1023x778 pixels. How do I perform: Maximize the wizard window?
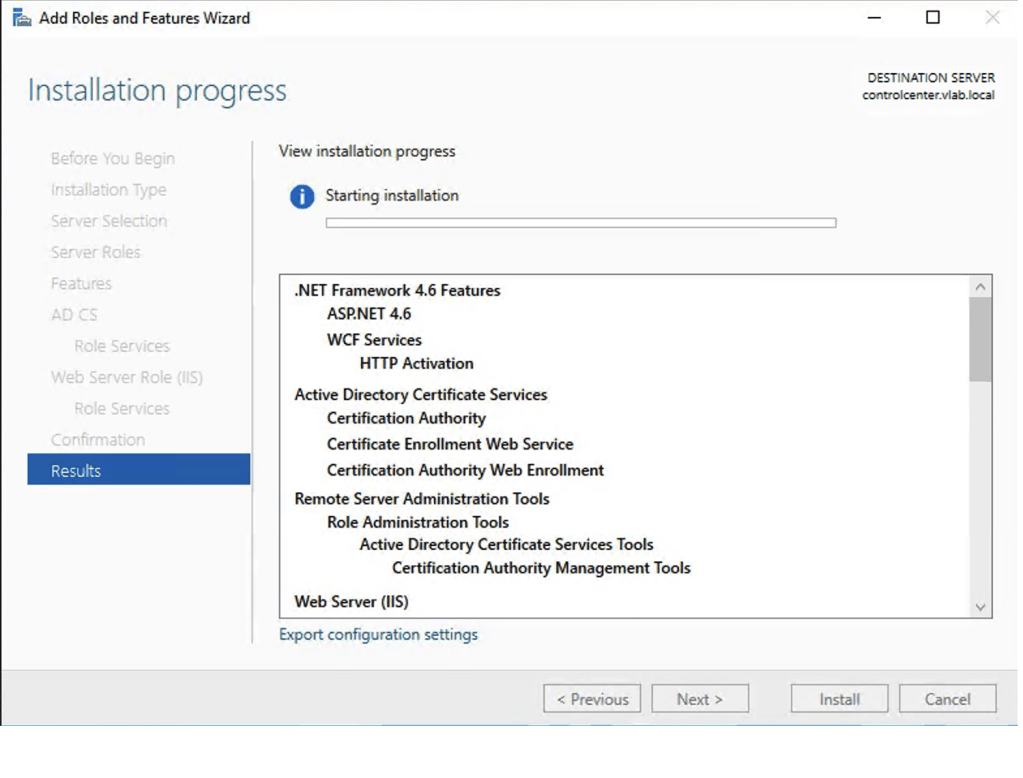pyautogui.click(x=933, y=18)
